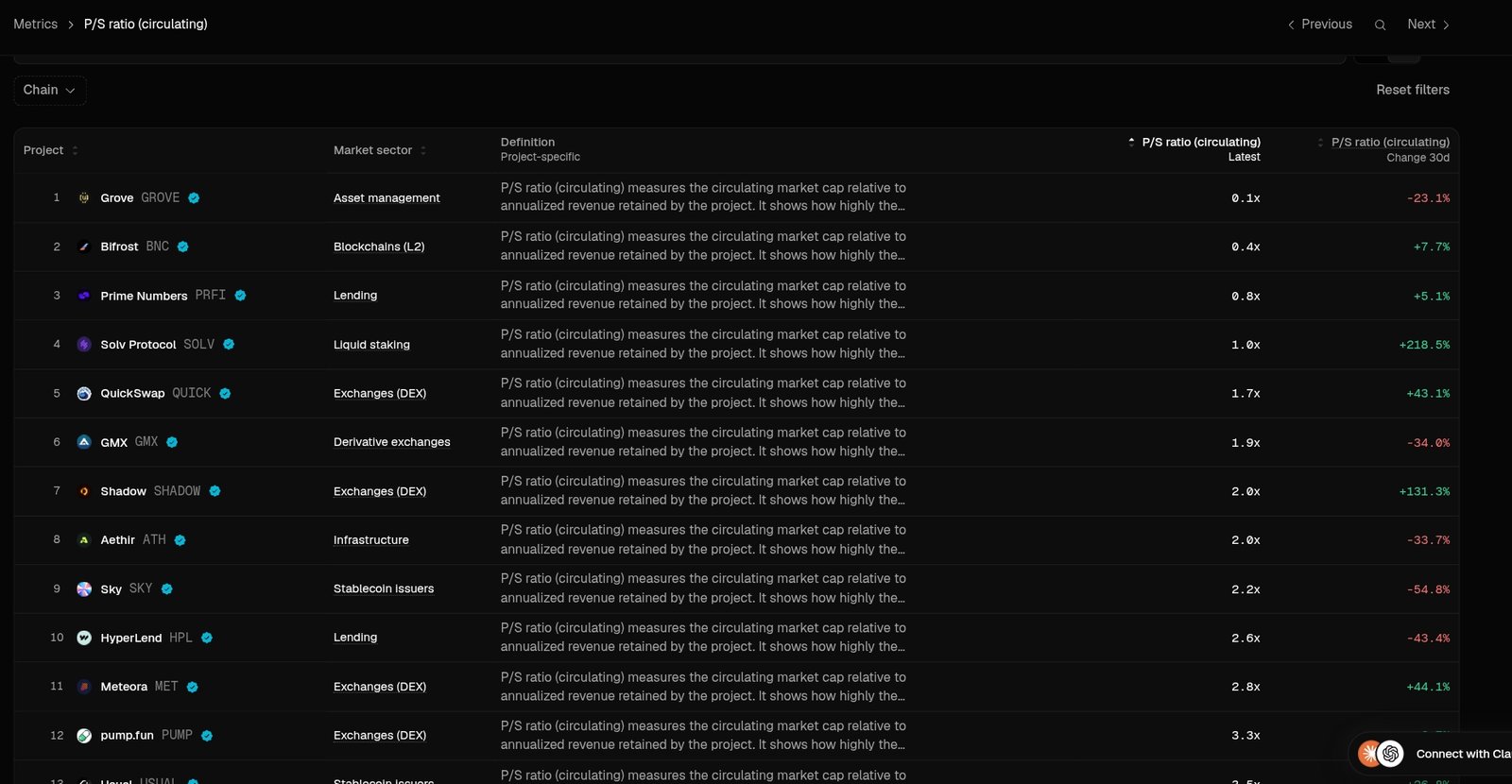
Task: Click the search magnifier icon
Action: coord(1380,25)
